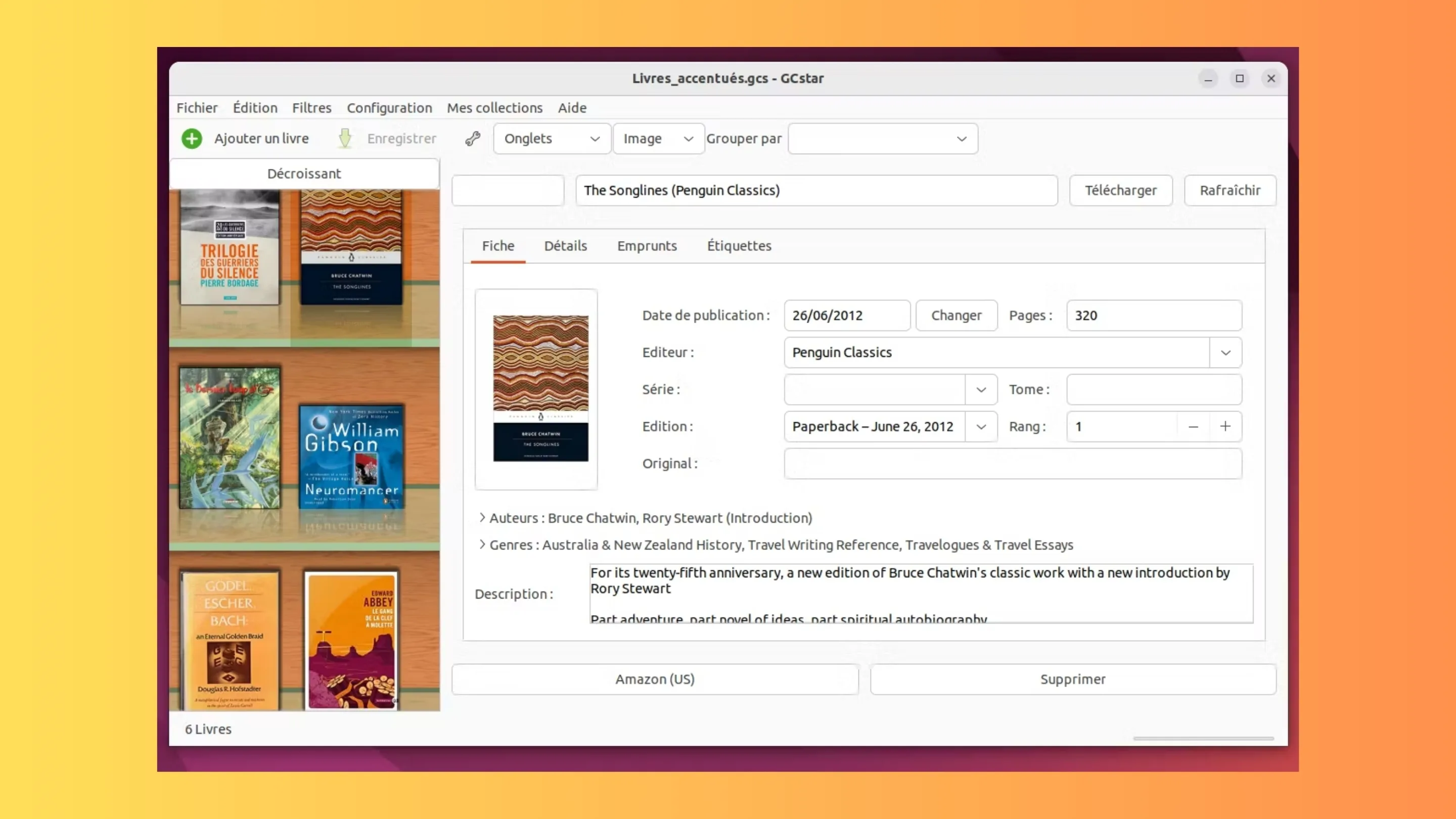The width and height of the screenshot is (1456, 819).
Task: Open the Aide menu
Action: (x=572, y=107)
